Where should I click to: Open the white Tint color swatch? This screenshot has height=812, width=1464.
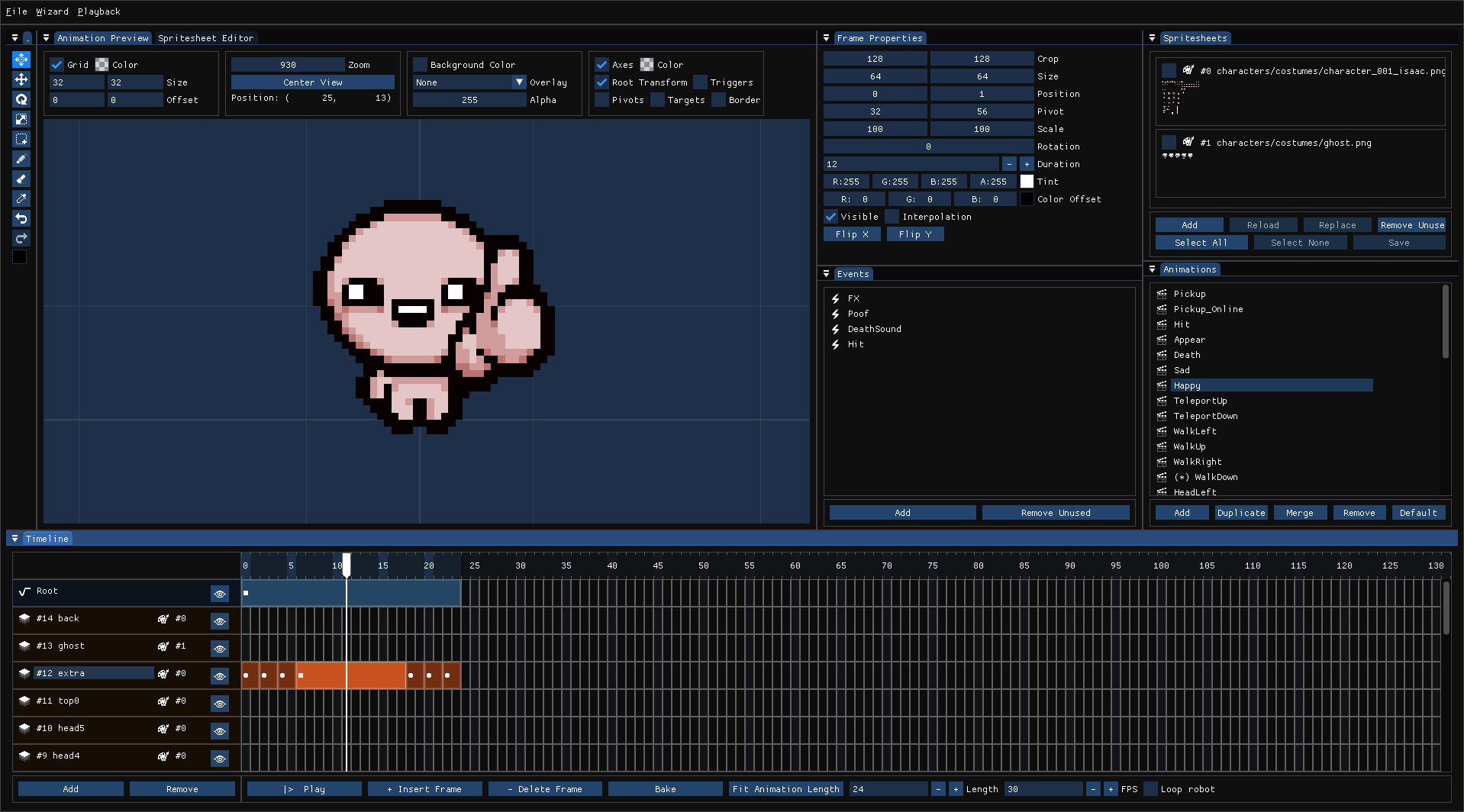(x=1027, y=182)
